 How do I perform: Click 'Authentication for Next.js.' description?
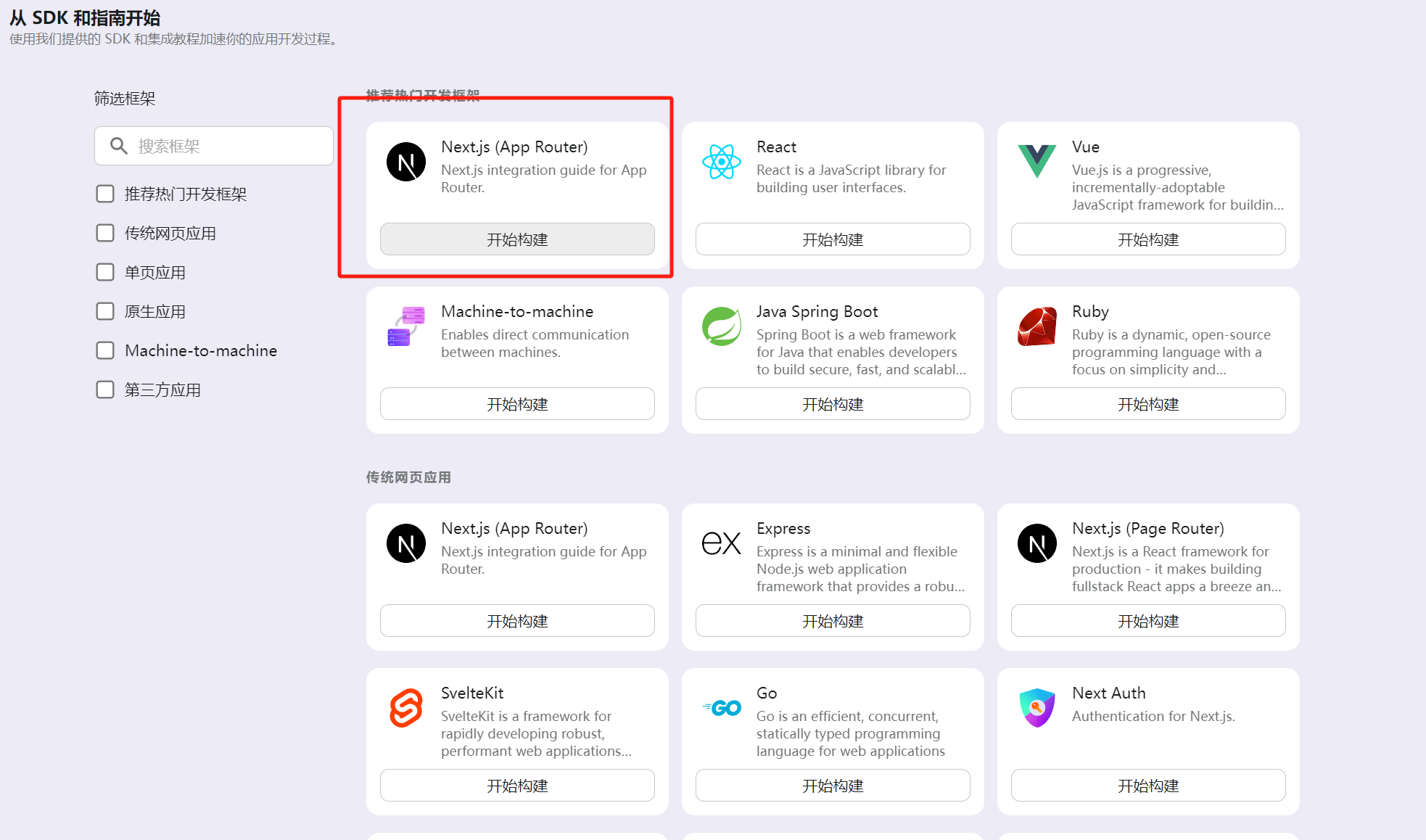1153,717
